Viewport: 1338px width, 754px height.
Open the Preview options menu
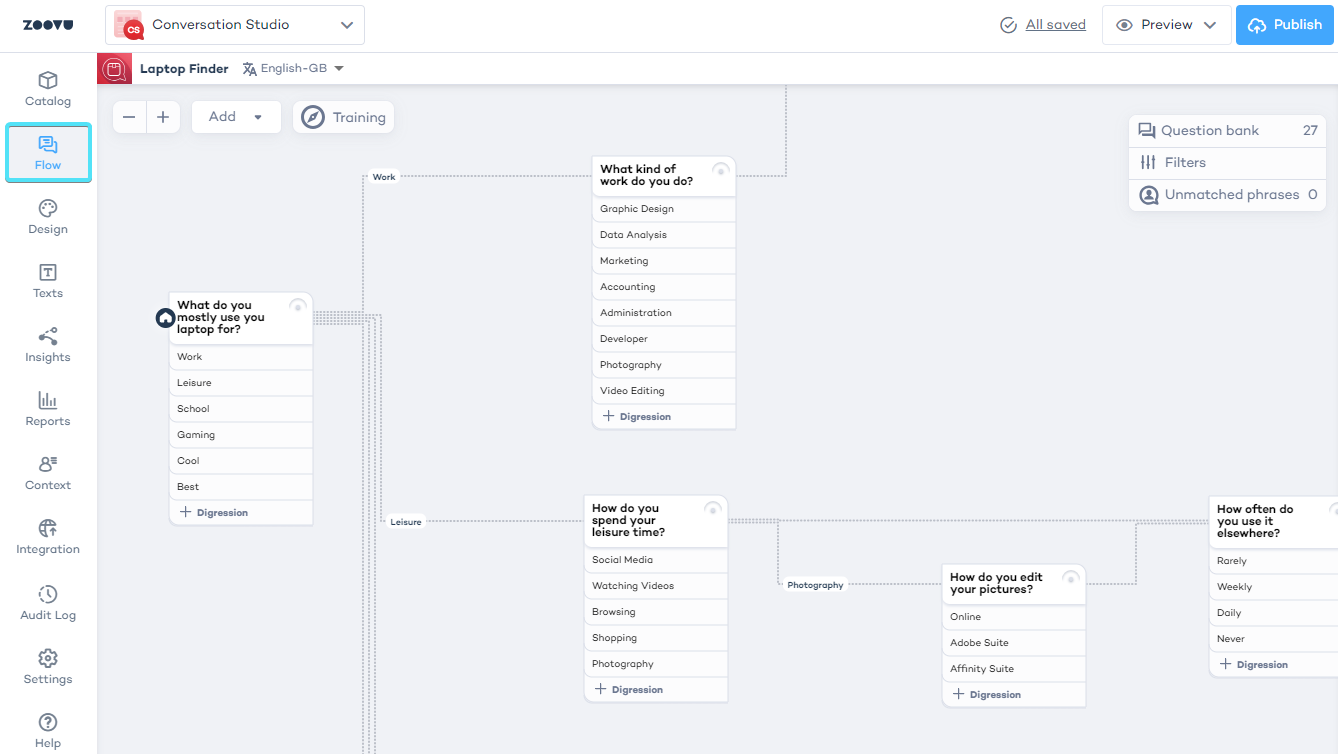click(1166, 25)
